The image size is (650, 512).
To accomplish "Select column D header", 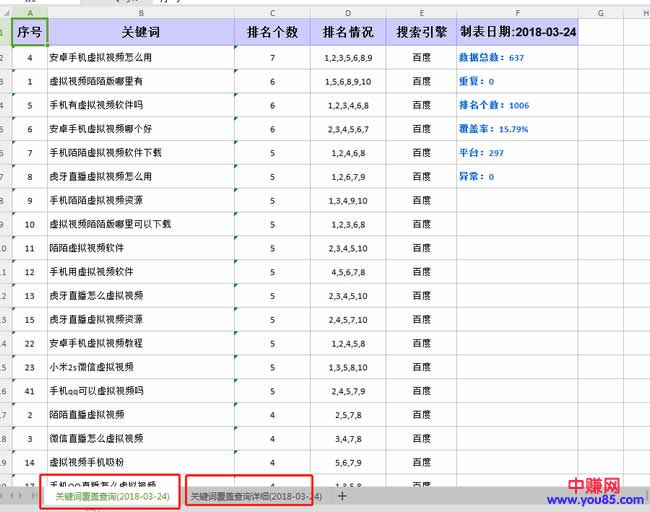I will coord(348,12).
